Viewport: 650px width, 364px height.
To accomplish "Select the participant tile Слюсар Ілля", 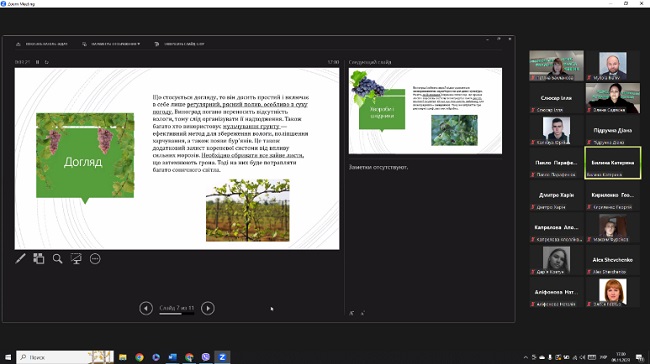I will (556, 98).
